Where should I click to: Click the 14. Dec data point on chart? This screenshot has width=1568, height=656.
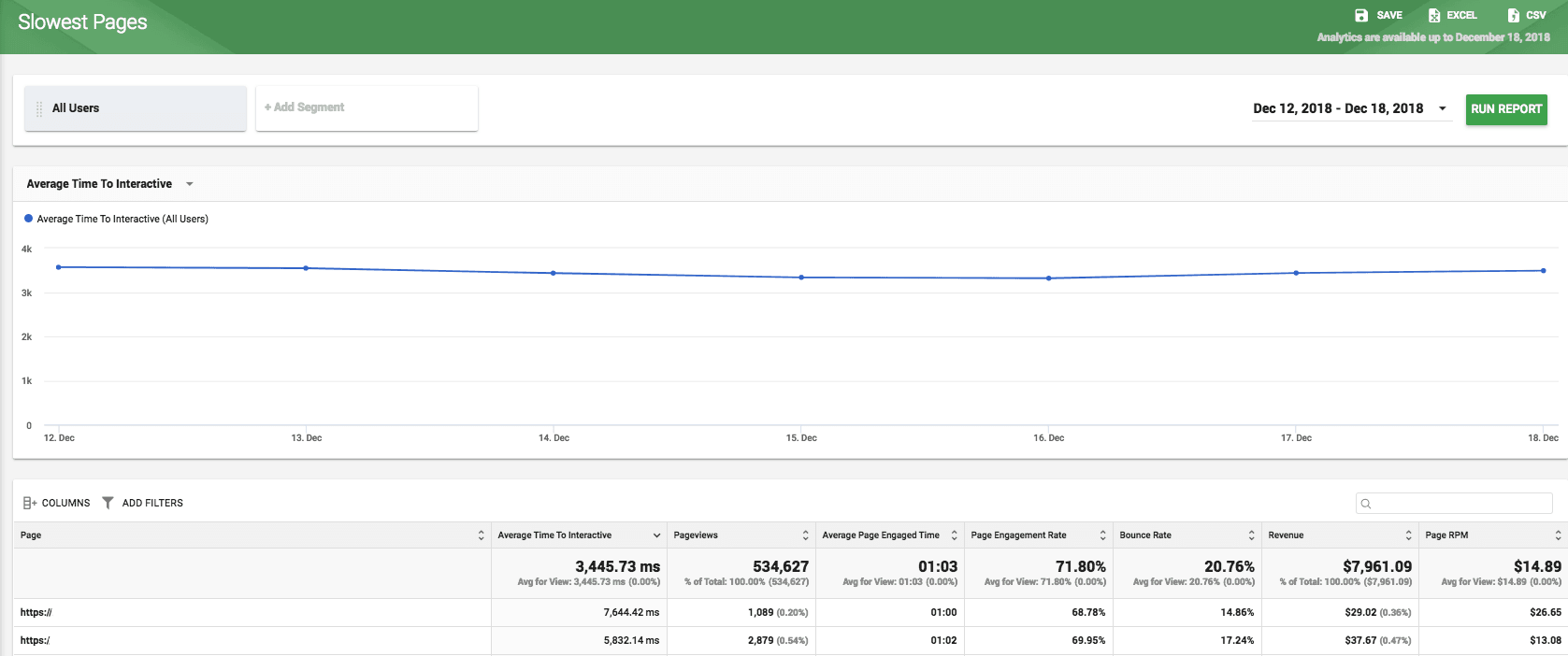554,273
